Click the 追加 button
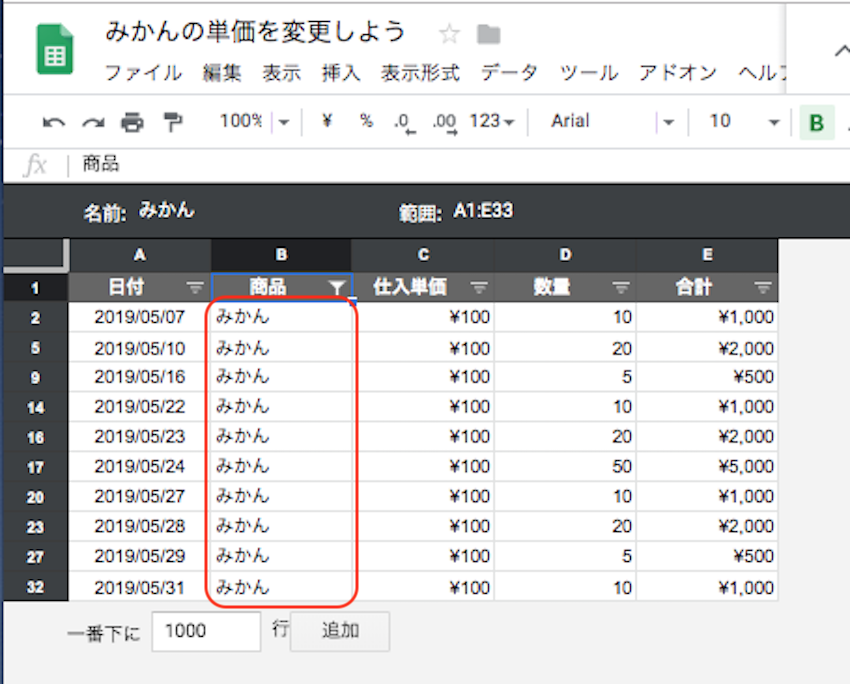The height and width of the screenshot is (684, 850). [x=339, y=631]
